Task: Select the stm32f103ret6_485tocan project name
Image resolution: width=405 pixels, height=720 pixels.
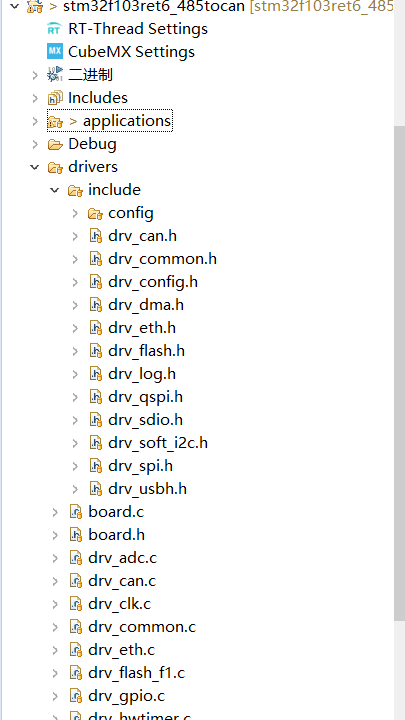Action: point(154,6)
